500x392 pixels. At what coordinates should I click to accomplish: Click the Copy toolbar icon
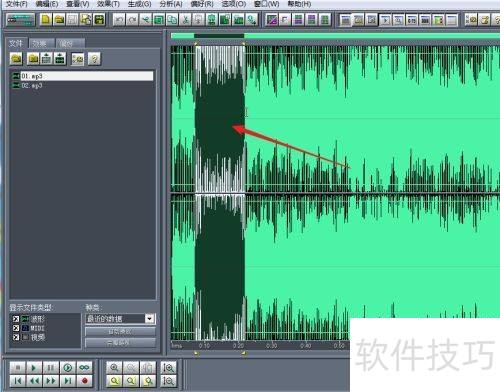click(x=172, y=20)
